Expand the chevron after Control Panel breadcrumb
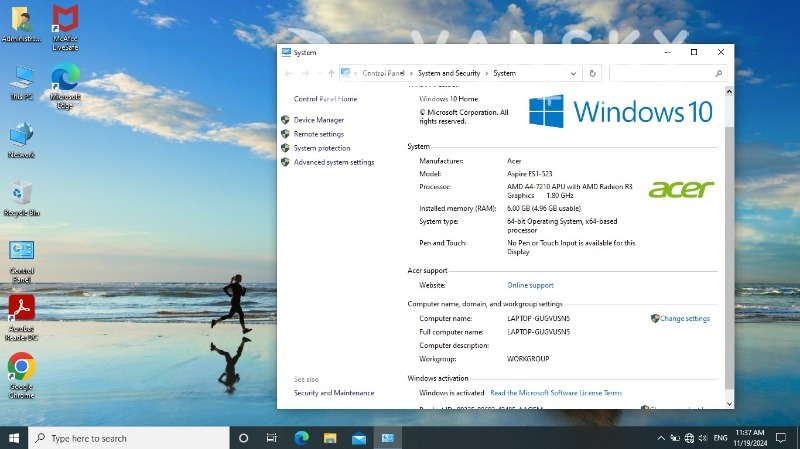This screenshot has width=800, height=449. [412, 73]
